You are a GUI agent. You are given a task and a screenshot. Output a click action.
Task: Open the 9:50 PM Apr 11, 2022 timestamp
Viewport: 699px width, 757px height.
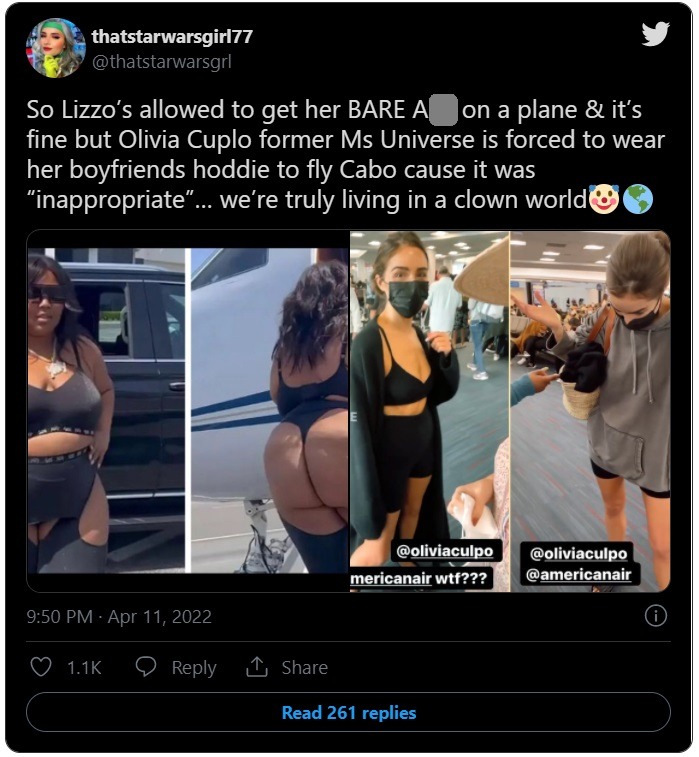[x=119, y=617]
